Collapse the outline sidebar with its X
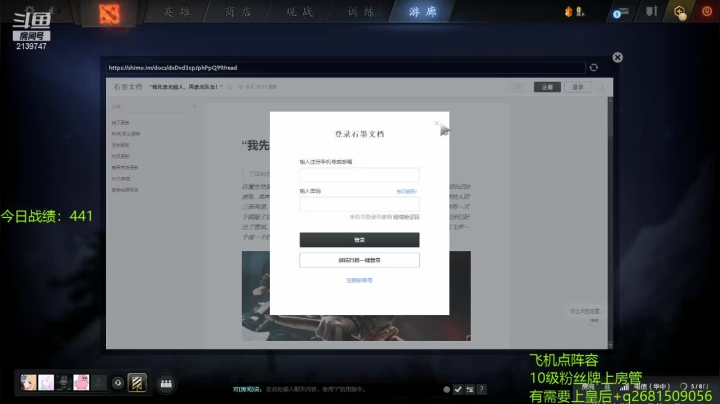The height and width of the screenshot is (404, 720). click(194, 107)
